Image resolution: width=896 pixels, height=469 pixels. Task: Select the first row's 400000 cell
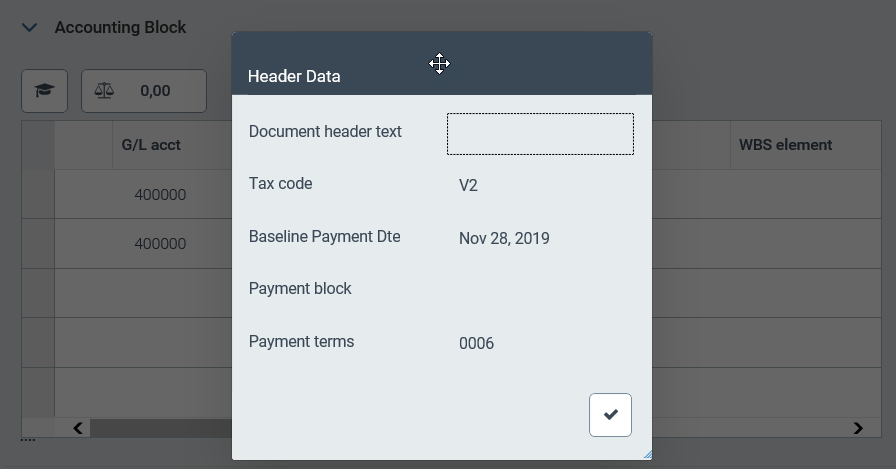(160, 195)
